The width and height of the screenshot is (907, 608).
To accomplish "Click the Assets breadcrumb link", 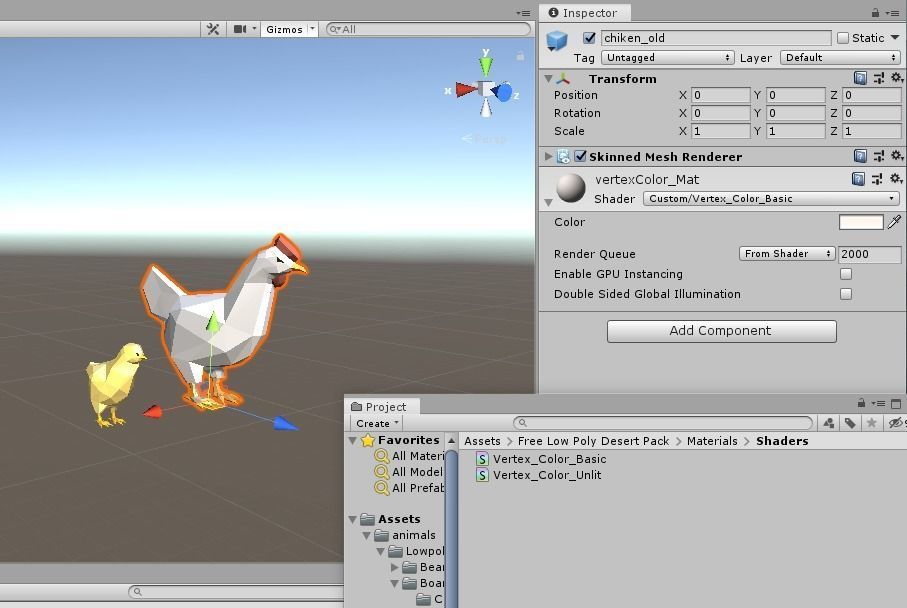I will tap(482, 441).
